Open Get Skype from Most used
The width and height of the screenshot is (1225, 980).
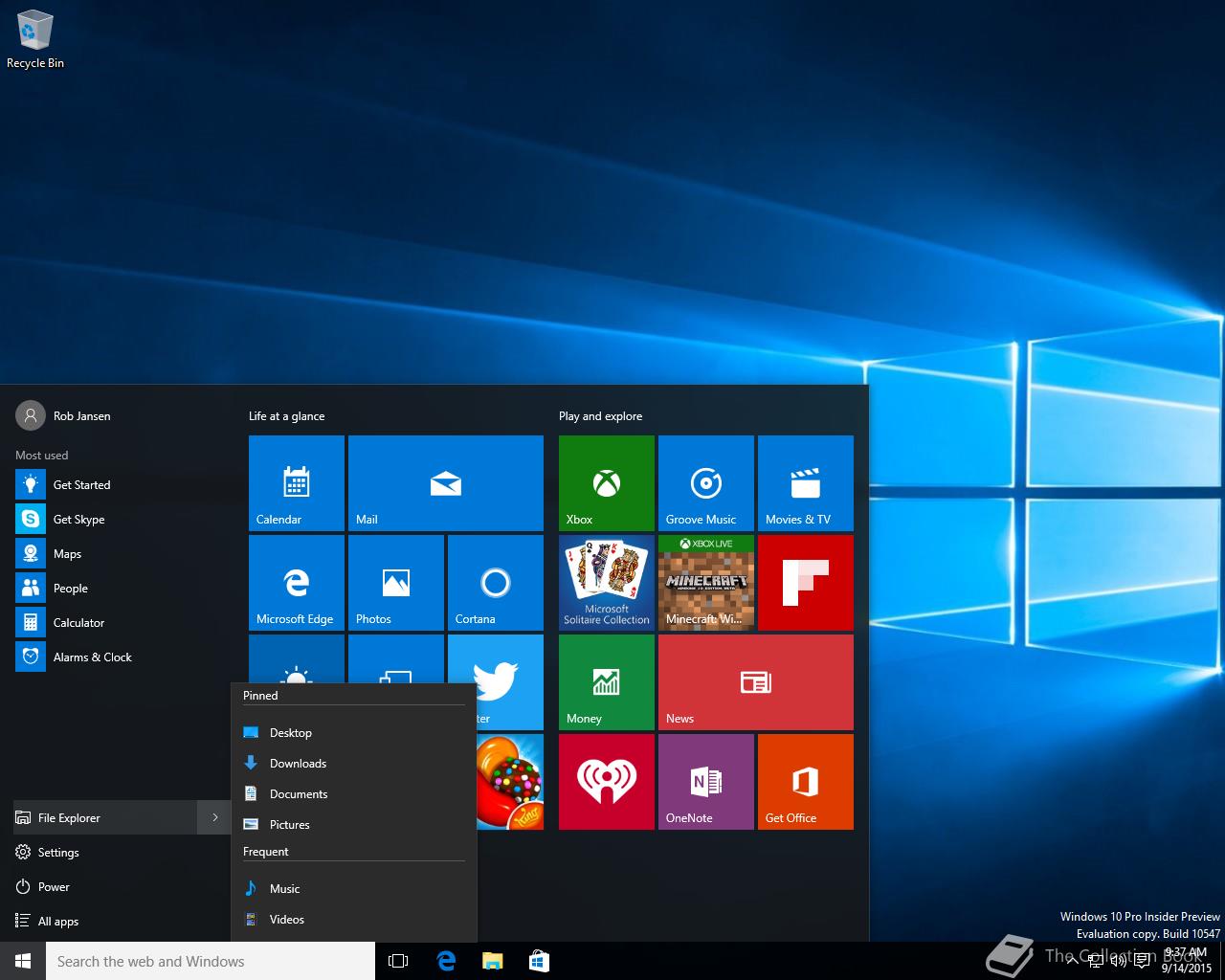122,520
